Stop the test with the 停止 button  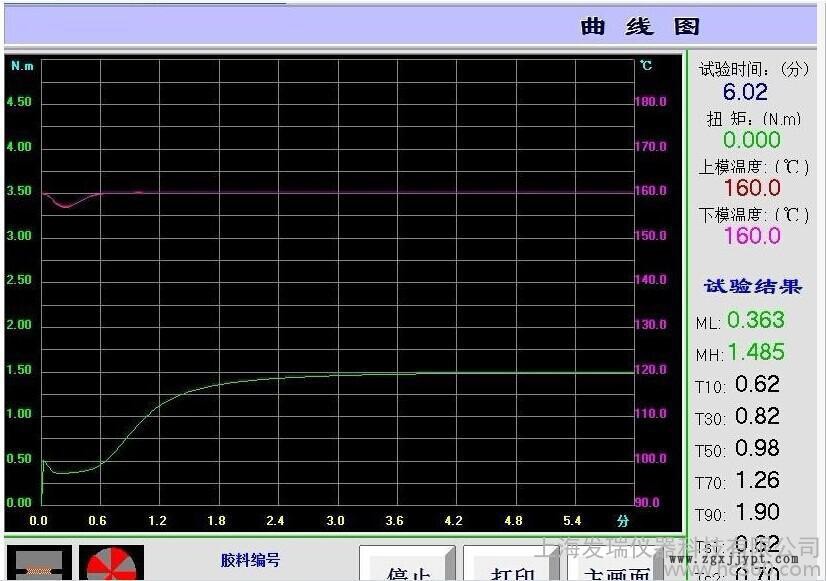click(407, 563)
